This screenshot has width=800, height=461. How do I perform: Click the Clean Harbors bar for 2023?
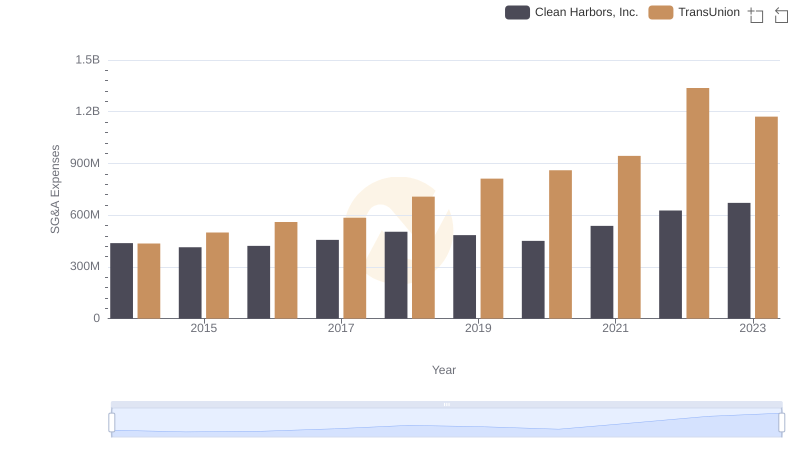(739, 261)
